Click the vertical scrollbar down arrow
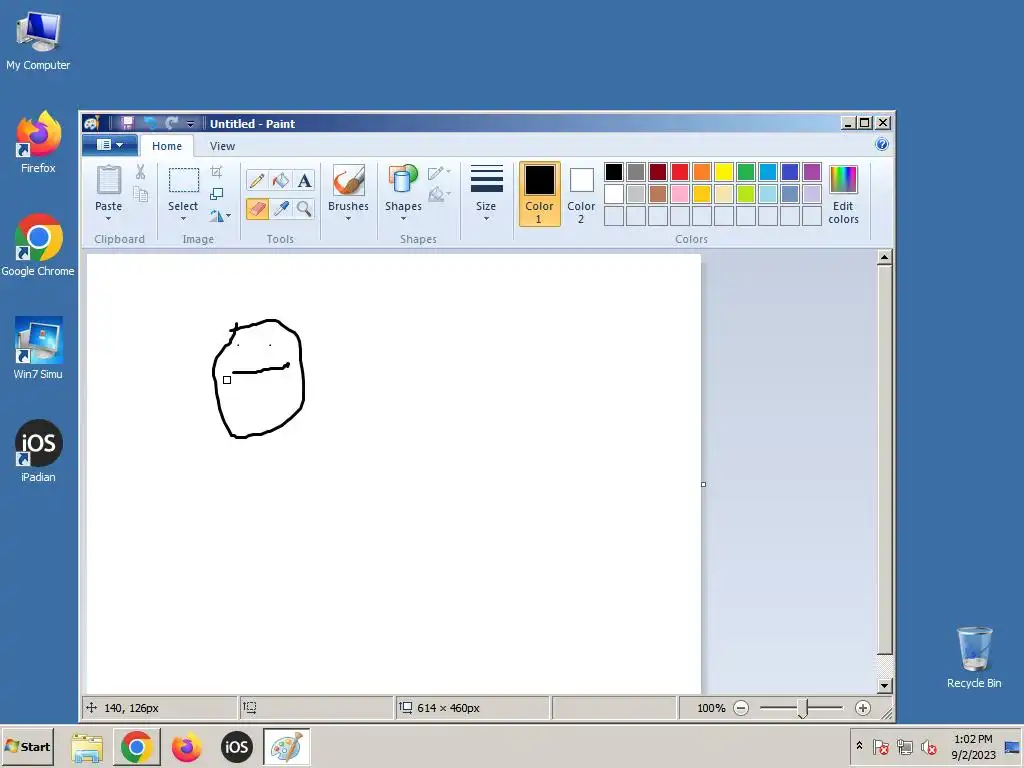Viewport: 1024px width, 768px height. (x=885, y=686)
